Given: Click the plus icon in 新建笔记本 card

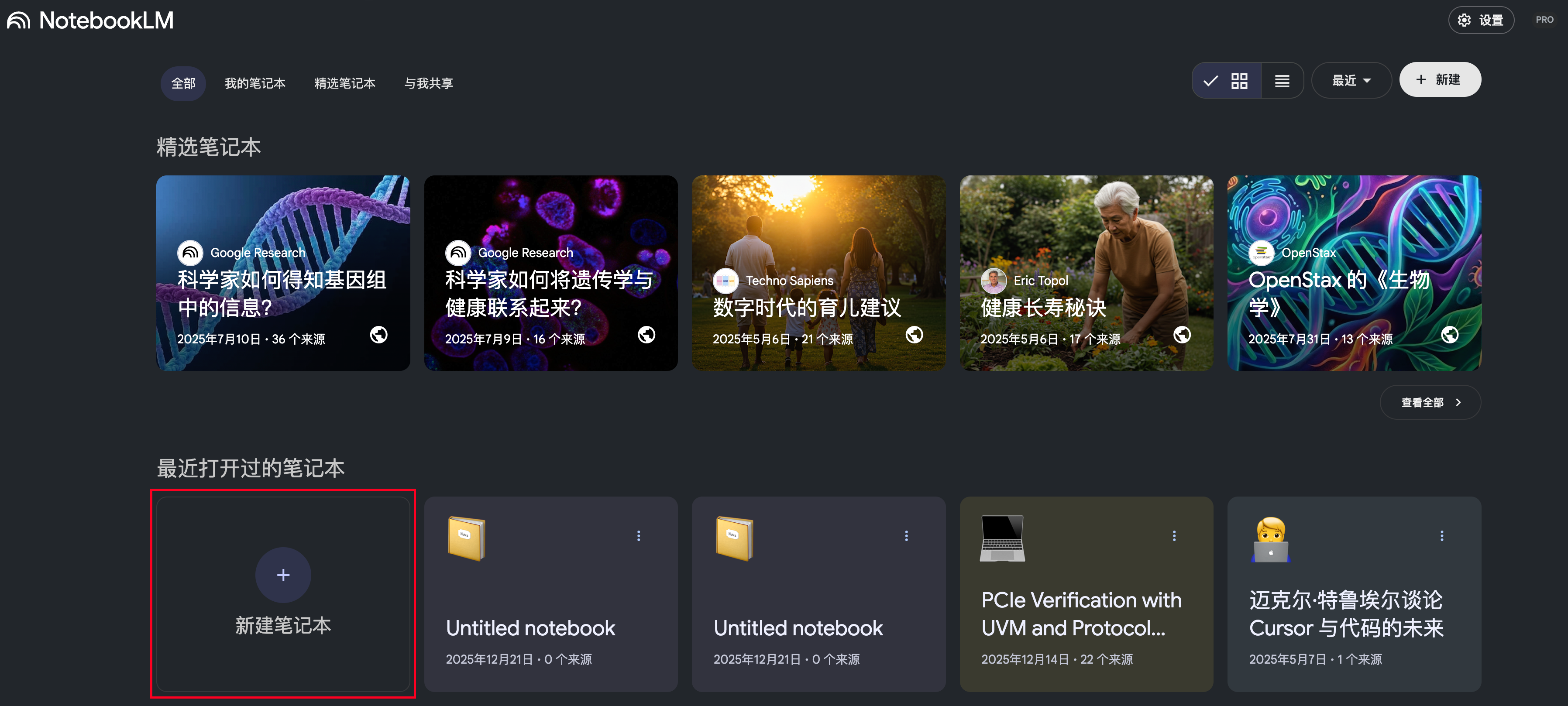Looking at the screenshot, I should (x=283, y=575).
